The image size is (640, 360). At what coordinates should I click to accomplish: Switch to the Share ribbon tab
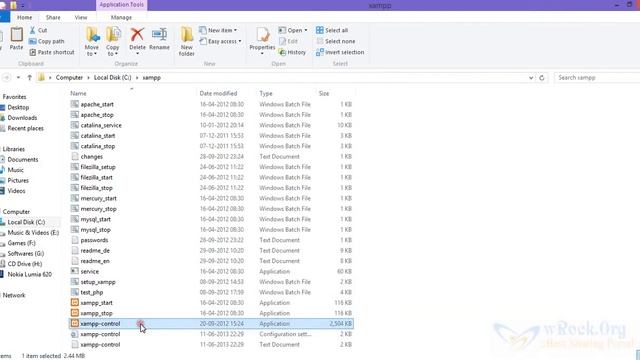pos(53,18)
